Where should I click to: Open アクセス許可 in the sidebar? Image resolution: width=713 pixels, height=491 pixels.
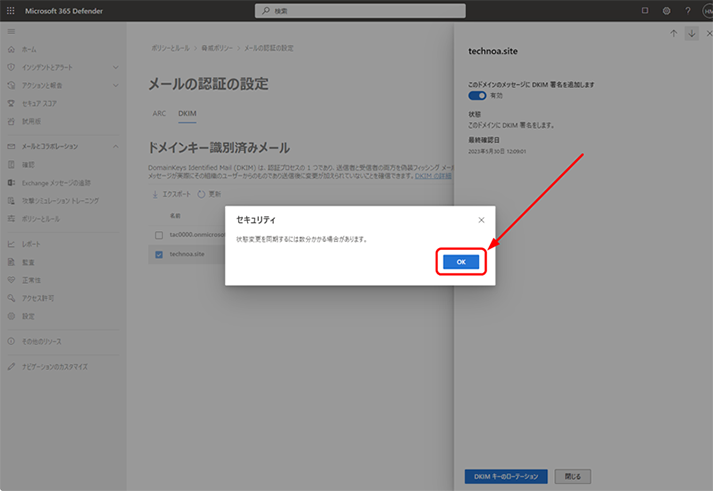(38, 298)
